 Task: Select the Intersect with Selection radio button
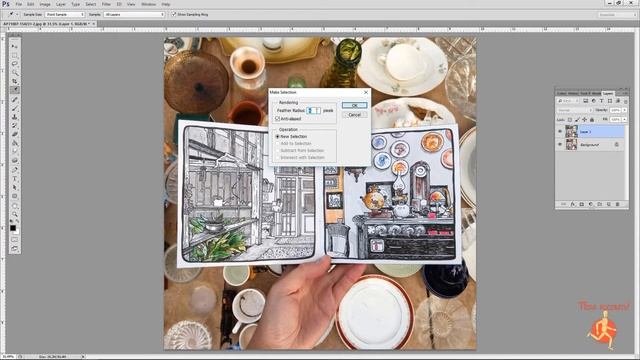[x=278, y=157]
